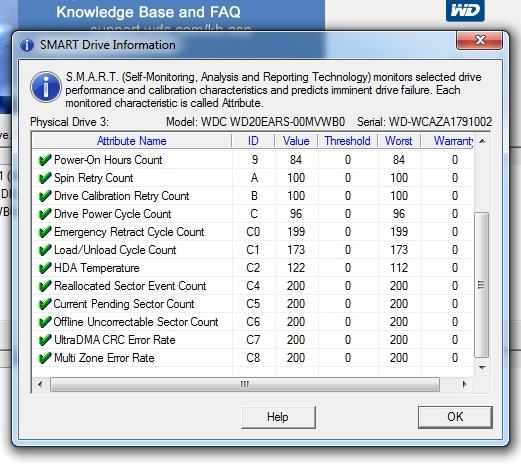Click green check beside Offline Uncorrectable Sector Count
The height and width of the screenshot is (467, 521).
(45, 322)
